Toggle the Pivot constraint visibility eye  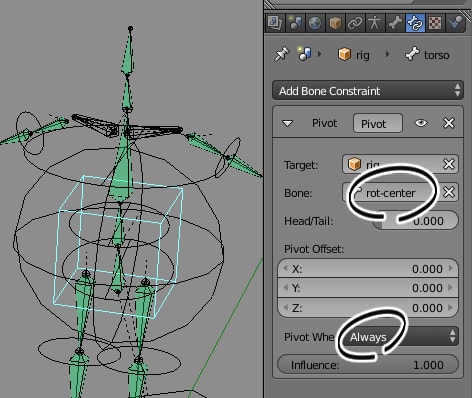tap(421, 123)
